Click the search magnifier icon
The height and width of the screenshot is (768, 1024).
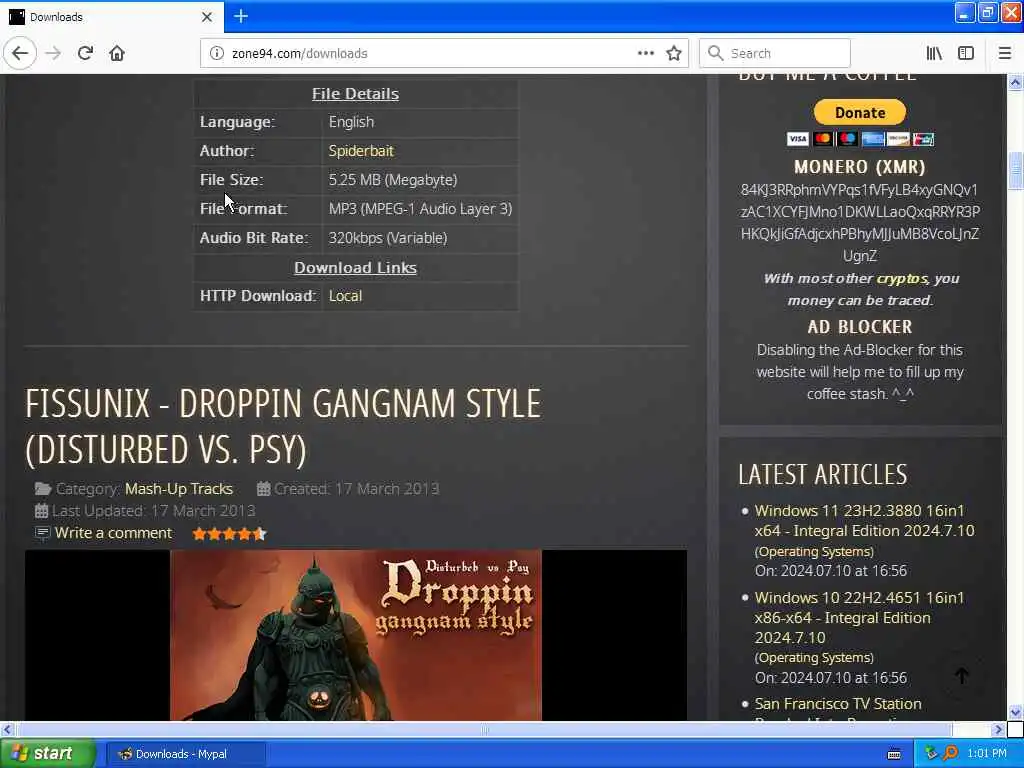[x=716, y=54]
